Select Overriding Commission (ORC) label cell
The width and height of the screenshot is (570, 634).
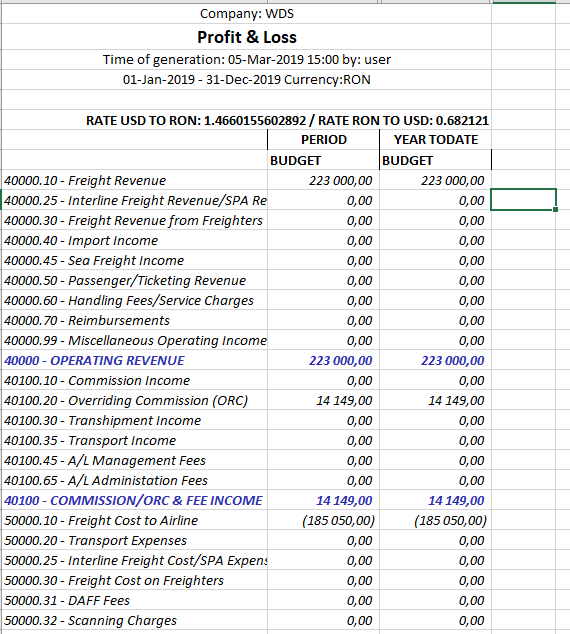[x=134, y=400]
